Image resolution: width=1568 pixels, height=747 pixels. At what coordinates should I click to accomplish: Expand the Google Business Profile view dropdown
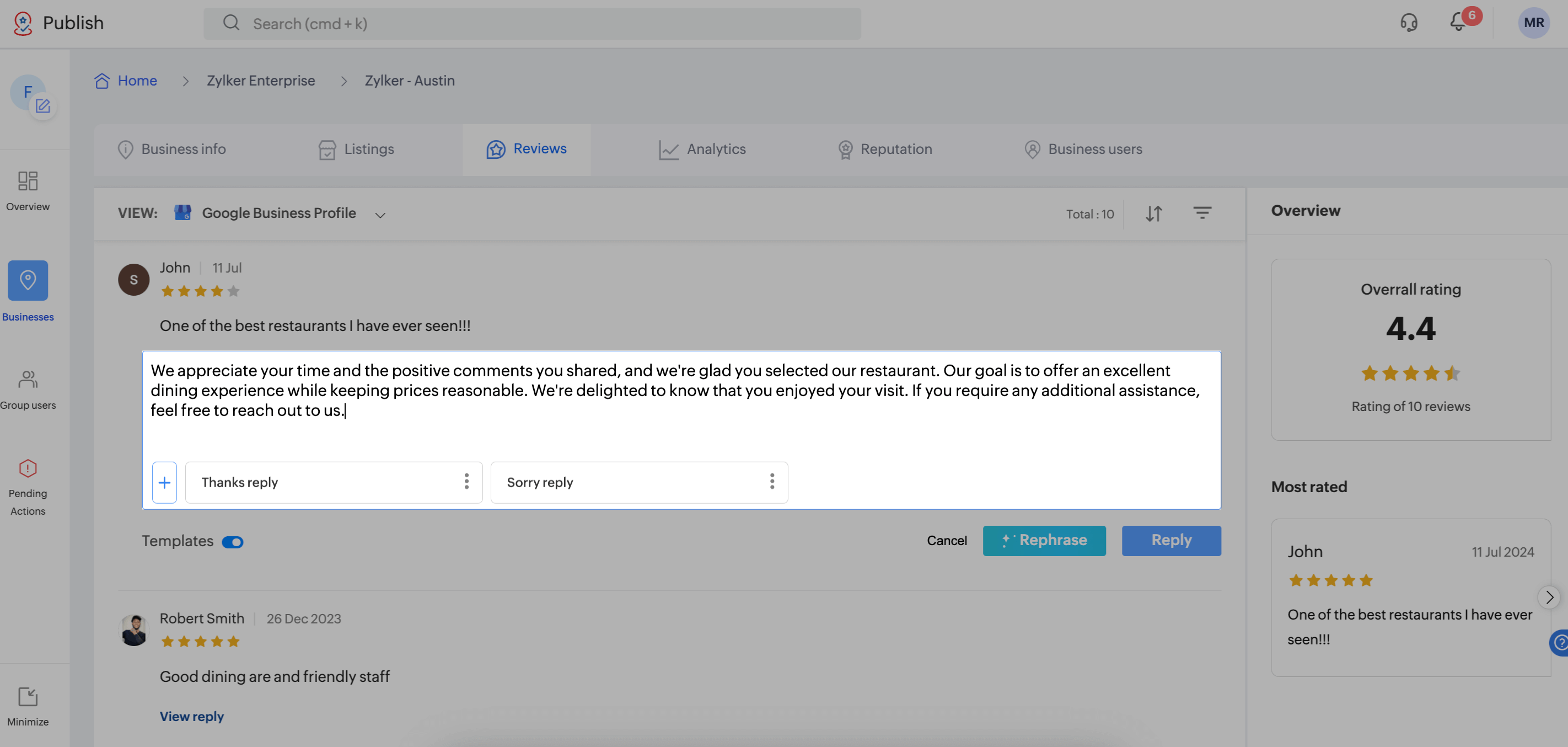tap(380, 215)
